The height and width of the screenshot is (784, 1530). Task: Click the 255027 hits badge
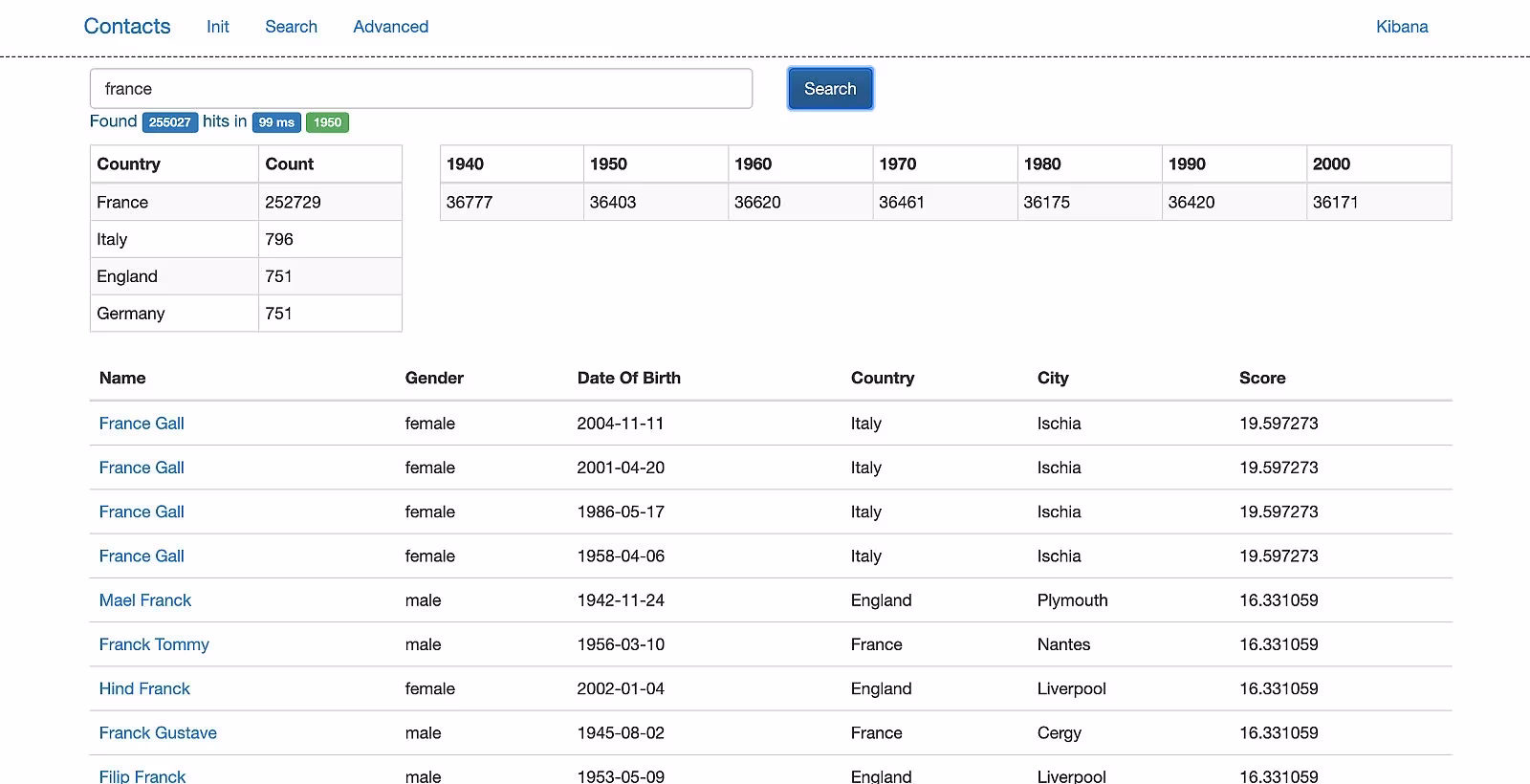pyautogui.click(x=169, y=122)
